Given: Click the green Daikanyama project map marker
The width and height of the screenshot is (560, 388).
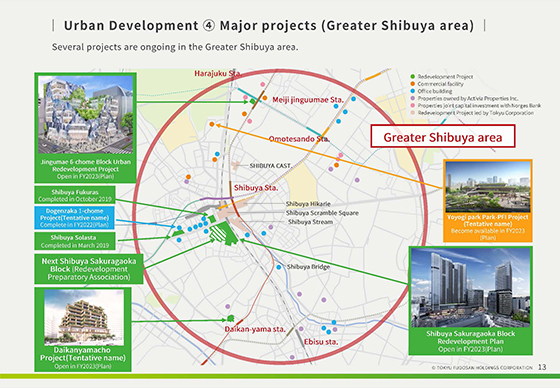Looking at the screenshot, I should [x=230, y=318].
